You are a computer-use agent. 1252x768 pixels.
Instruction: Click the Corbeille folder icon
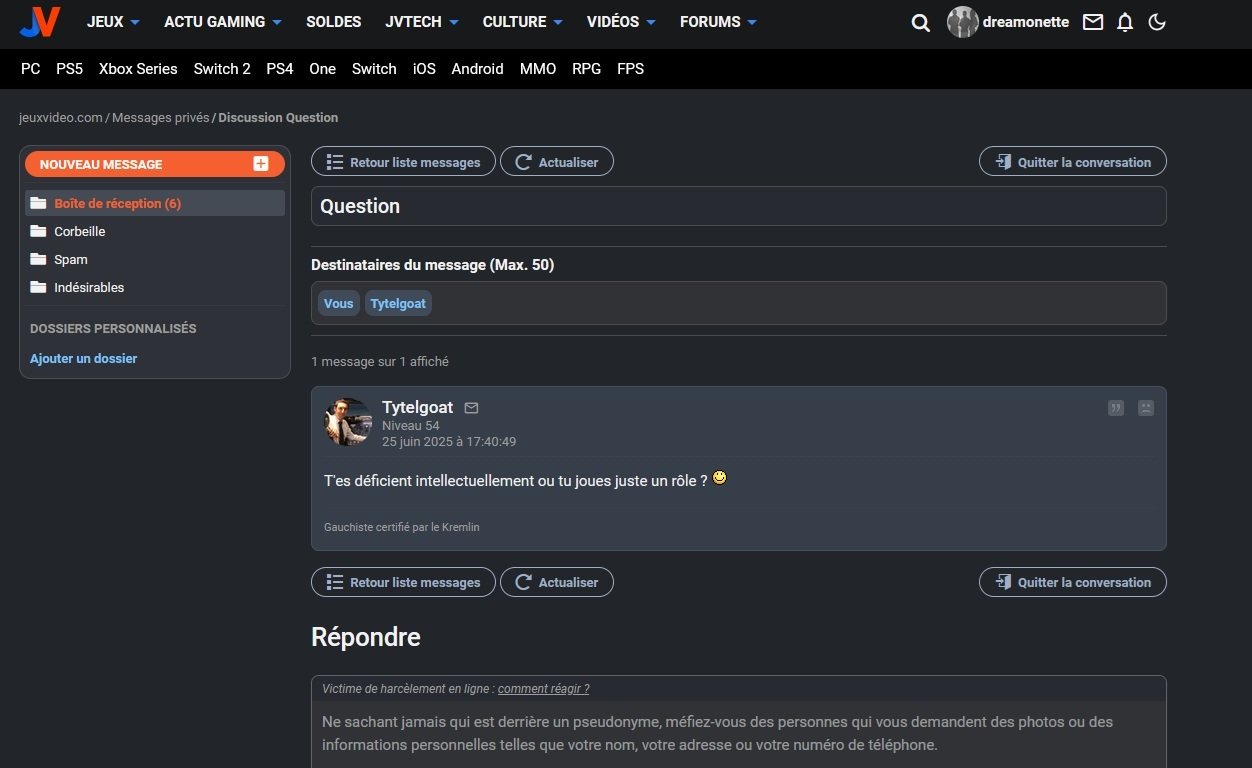coord(38,231)
